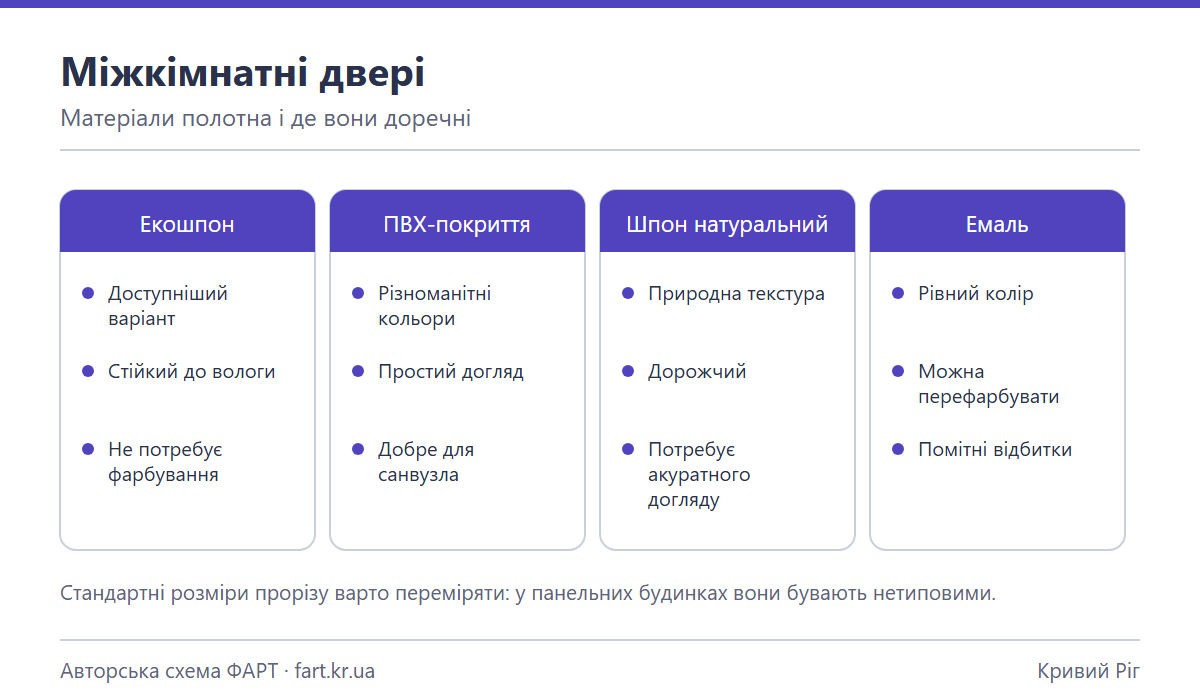Click the item 'Не потребує фарбування'

(165, 462)
